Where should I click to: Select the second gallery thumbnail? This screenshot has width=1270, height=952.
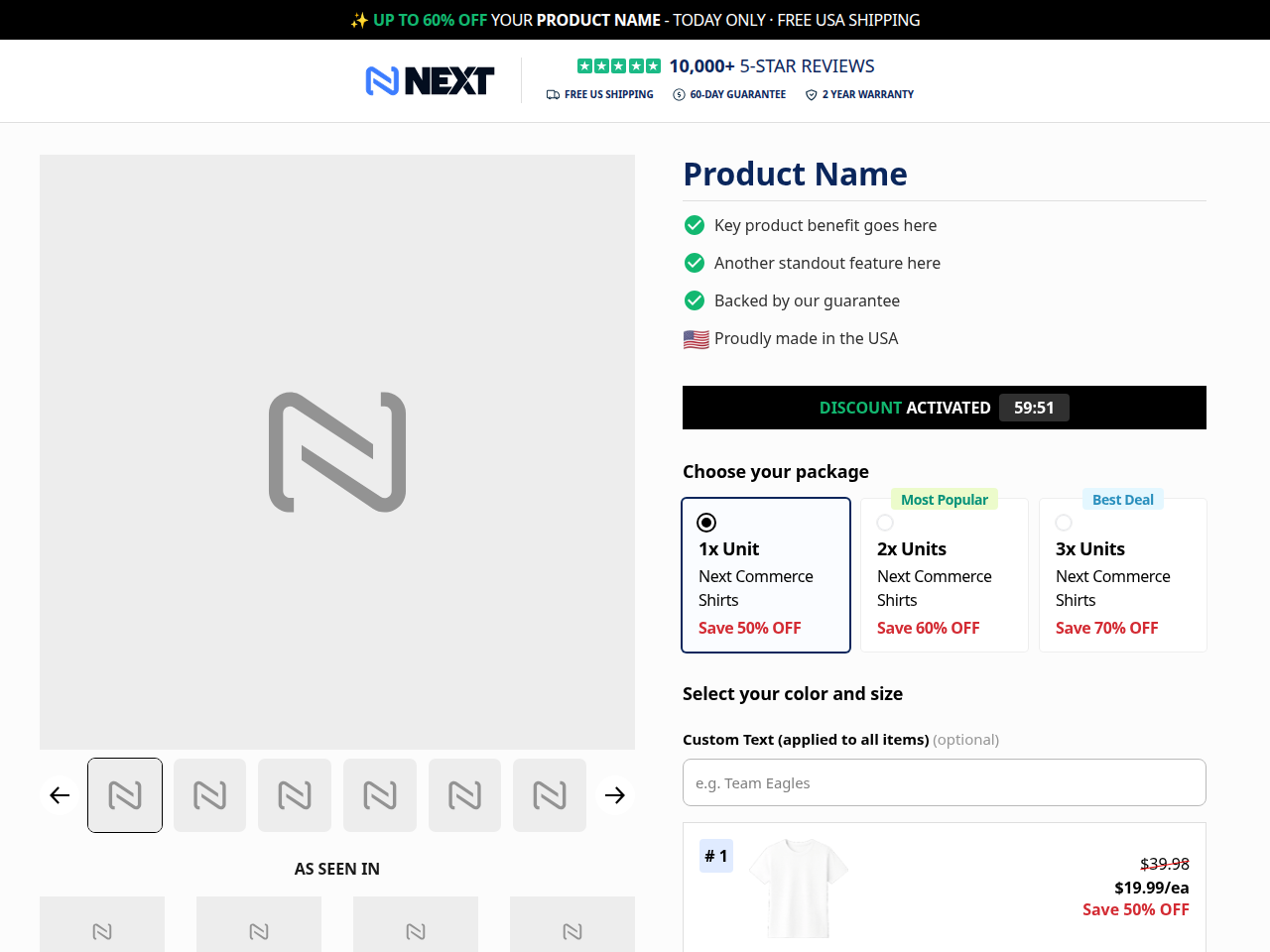click(x=209, y=795)
